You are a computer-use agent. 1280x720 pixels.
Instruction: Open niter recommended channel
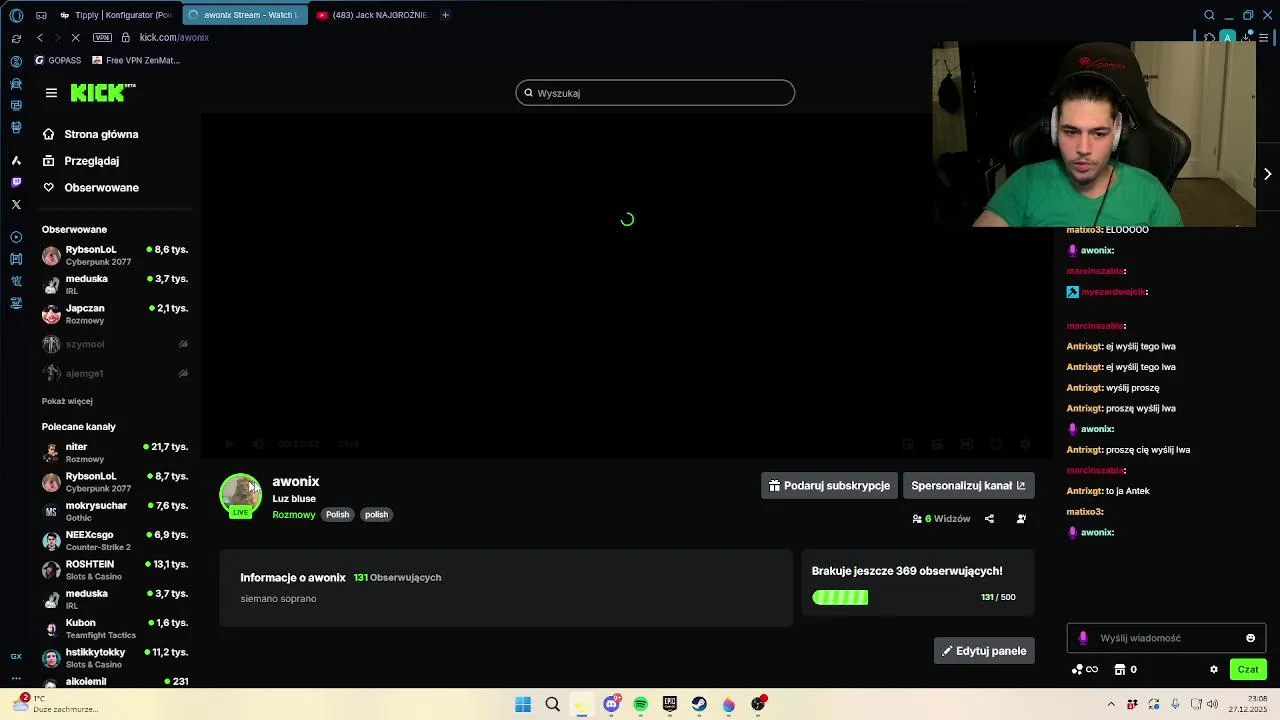coord(115,452)
